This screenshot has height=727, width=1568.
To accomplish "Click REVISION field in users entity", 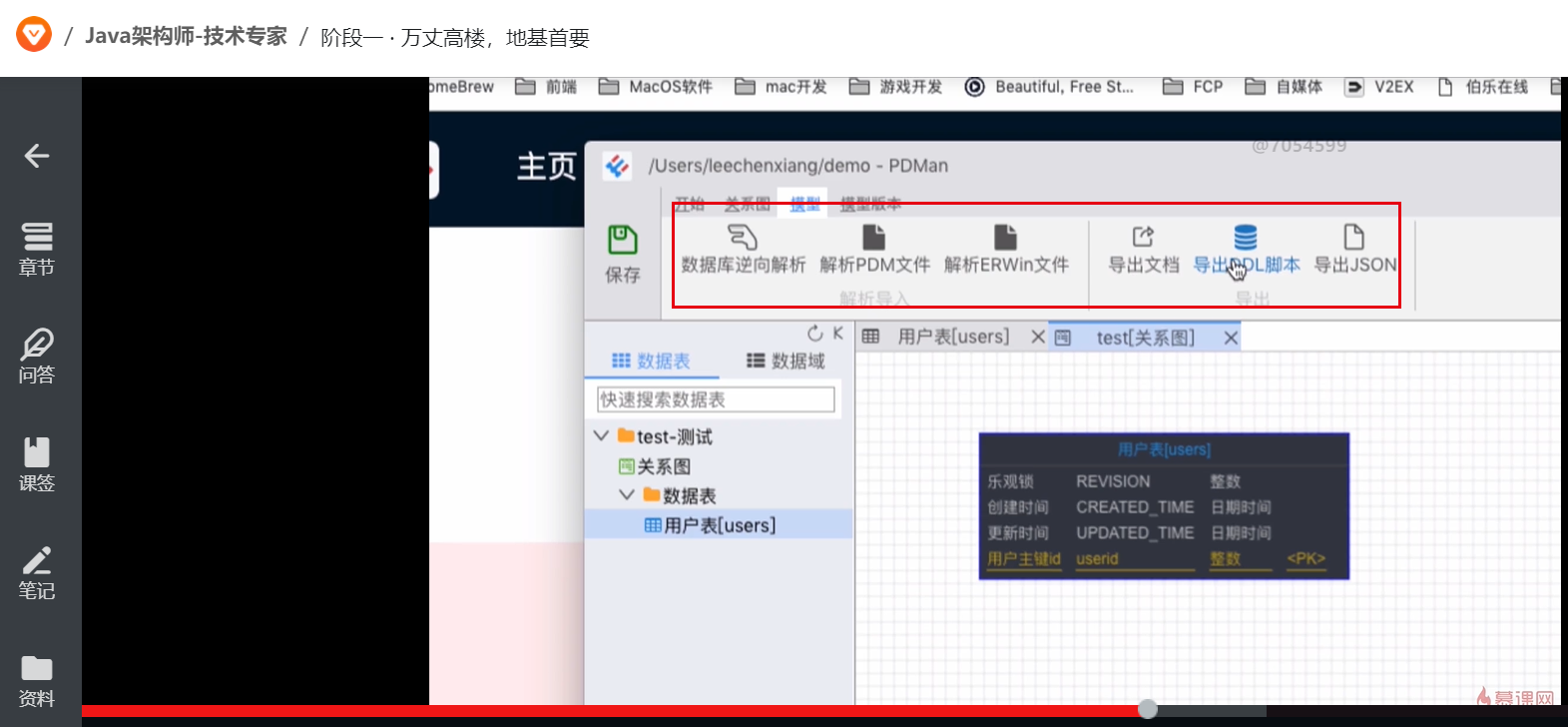I will (1113, 481).
